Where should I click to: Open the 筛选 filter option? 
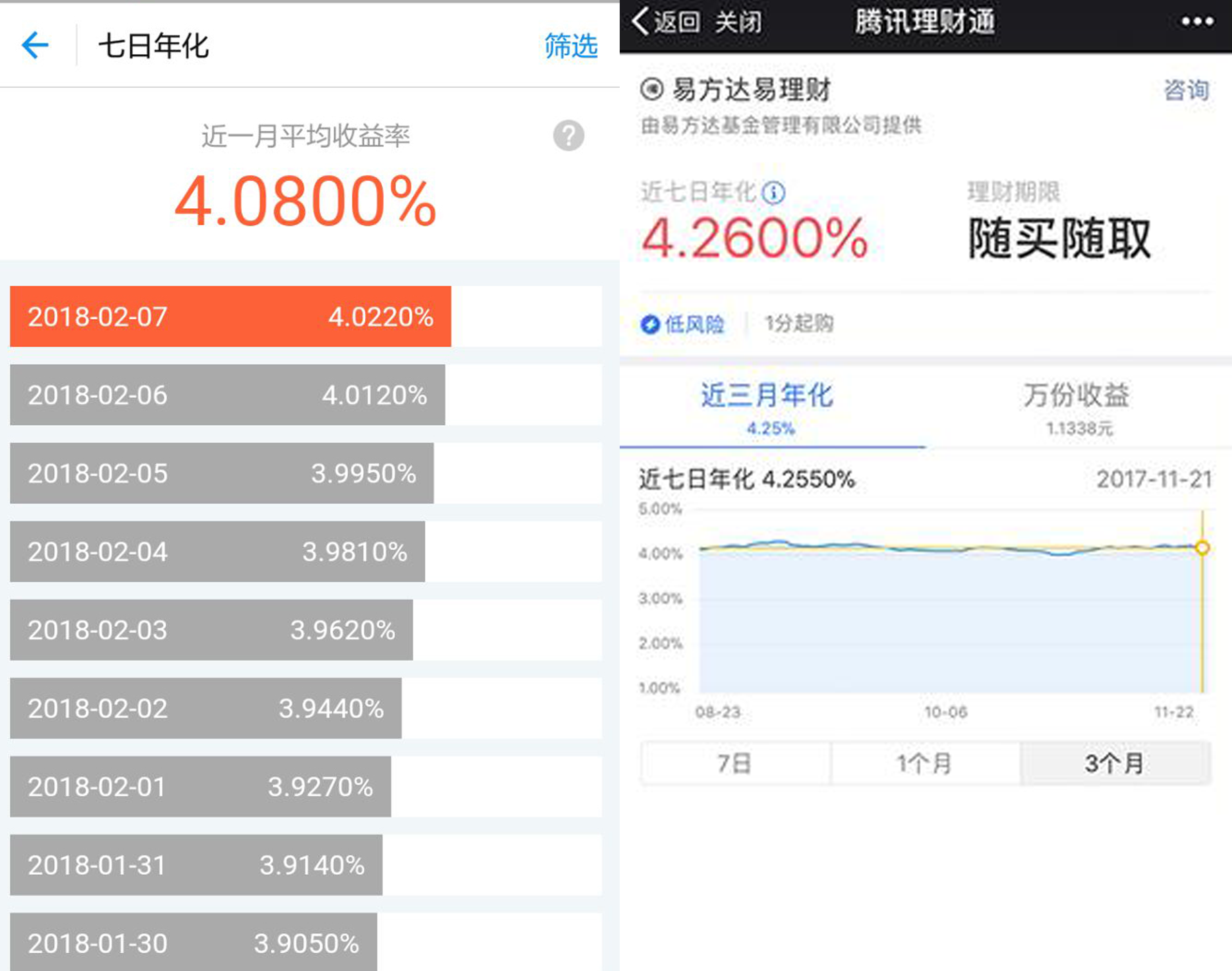[x=570, y=46]
